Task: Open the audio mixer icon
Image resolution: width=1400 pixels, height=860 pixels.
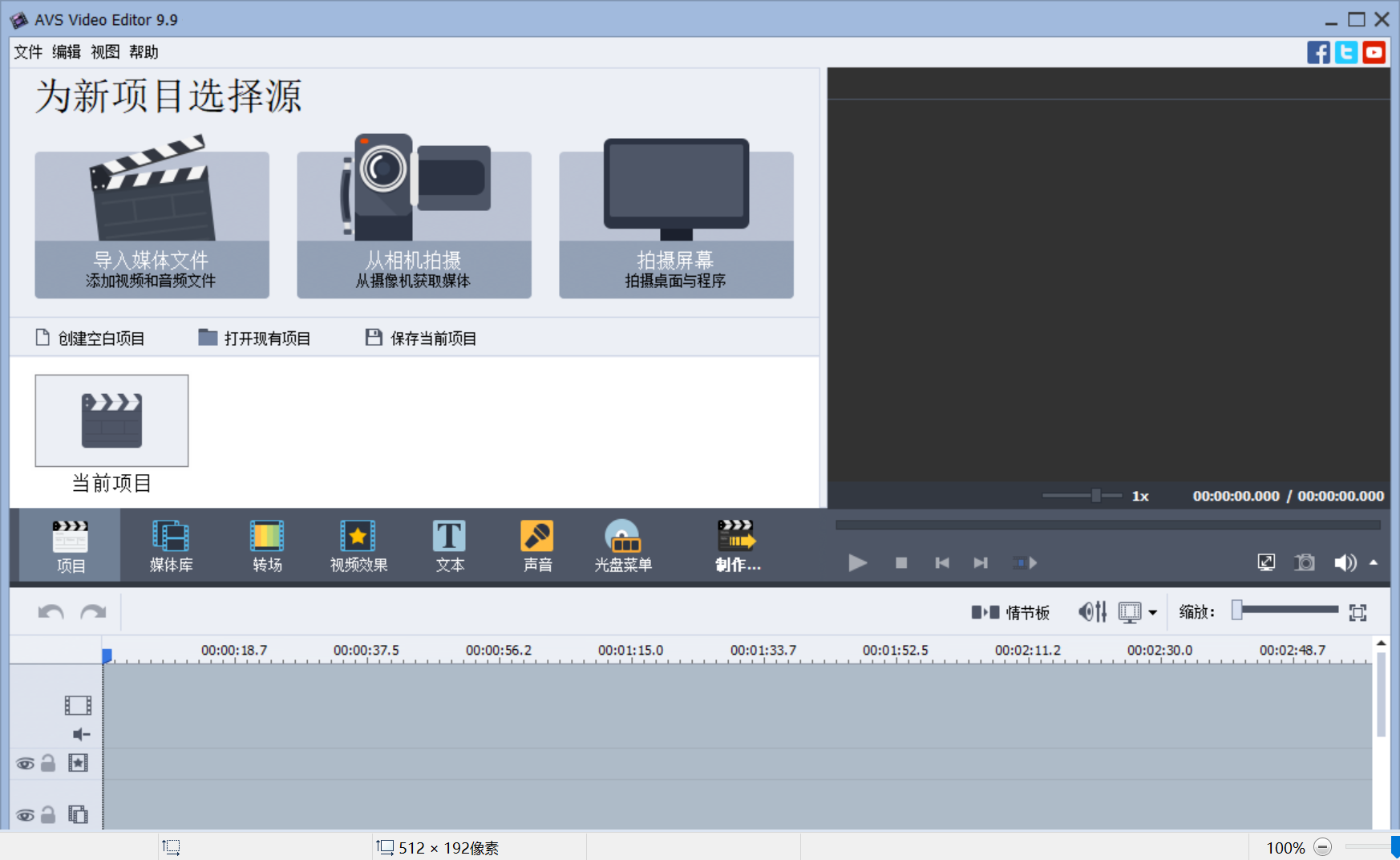Action: tap(1092, 613)
